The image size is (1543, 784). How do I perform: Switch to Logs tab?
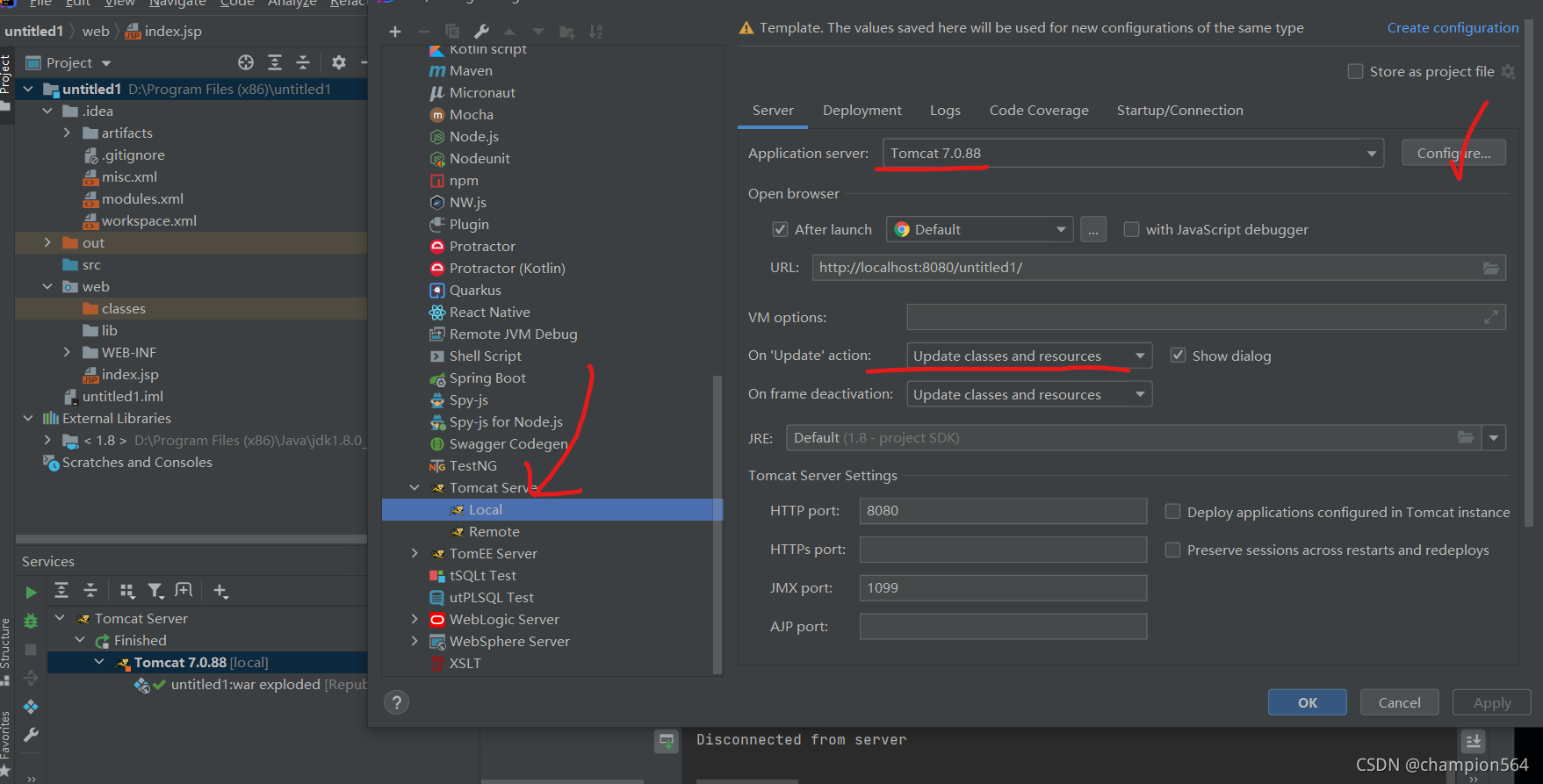click(x=945, y=110)
